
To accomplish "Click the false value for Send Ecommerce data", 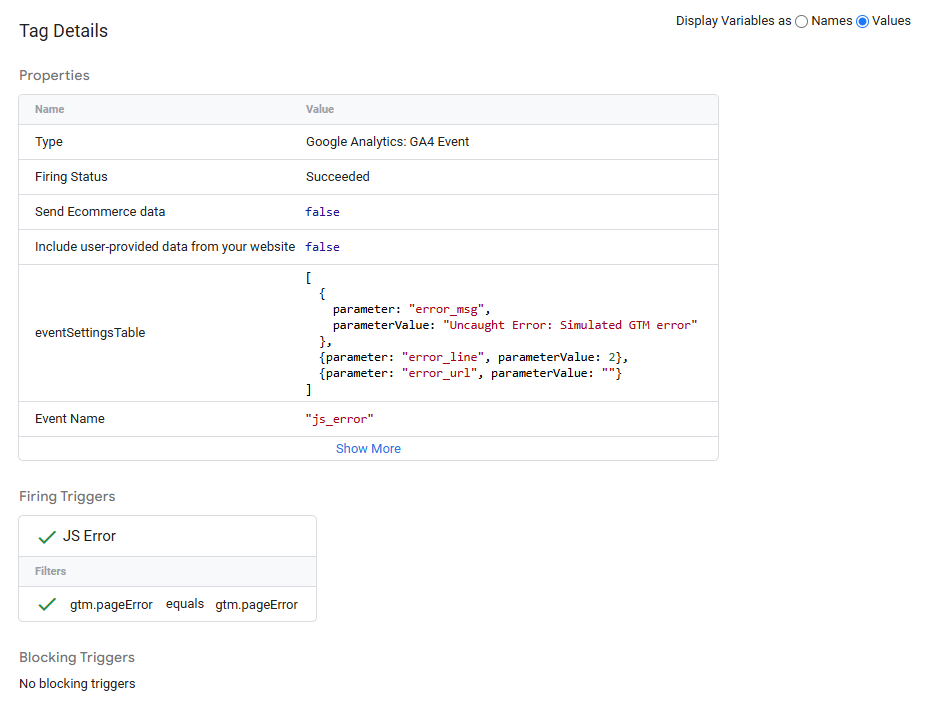I will coord(323,212).
